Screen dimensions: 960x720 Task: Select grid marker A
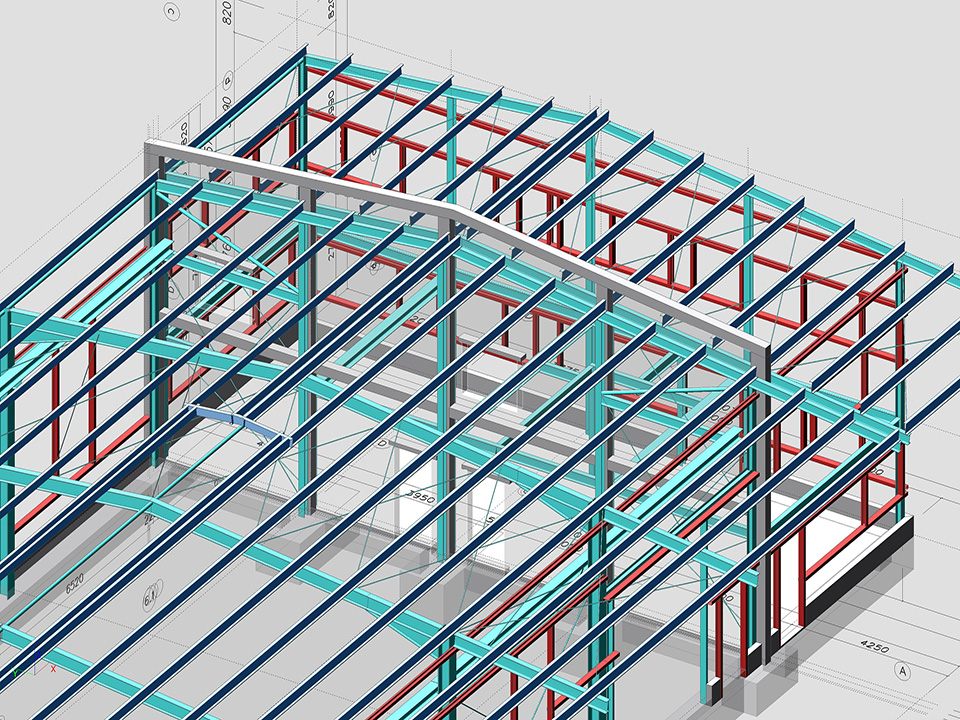pyautogui.click(x=904, y=670)
